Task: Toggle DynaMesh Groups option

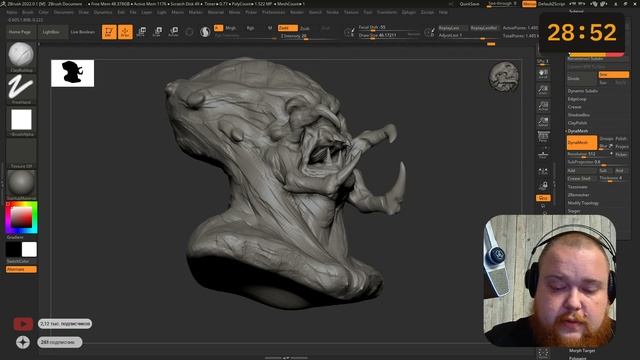Action: (x=606, y=139)
